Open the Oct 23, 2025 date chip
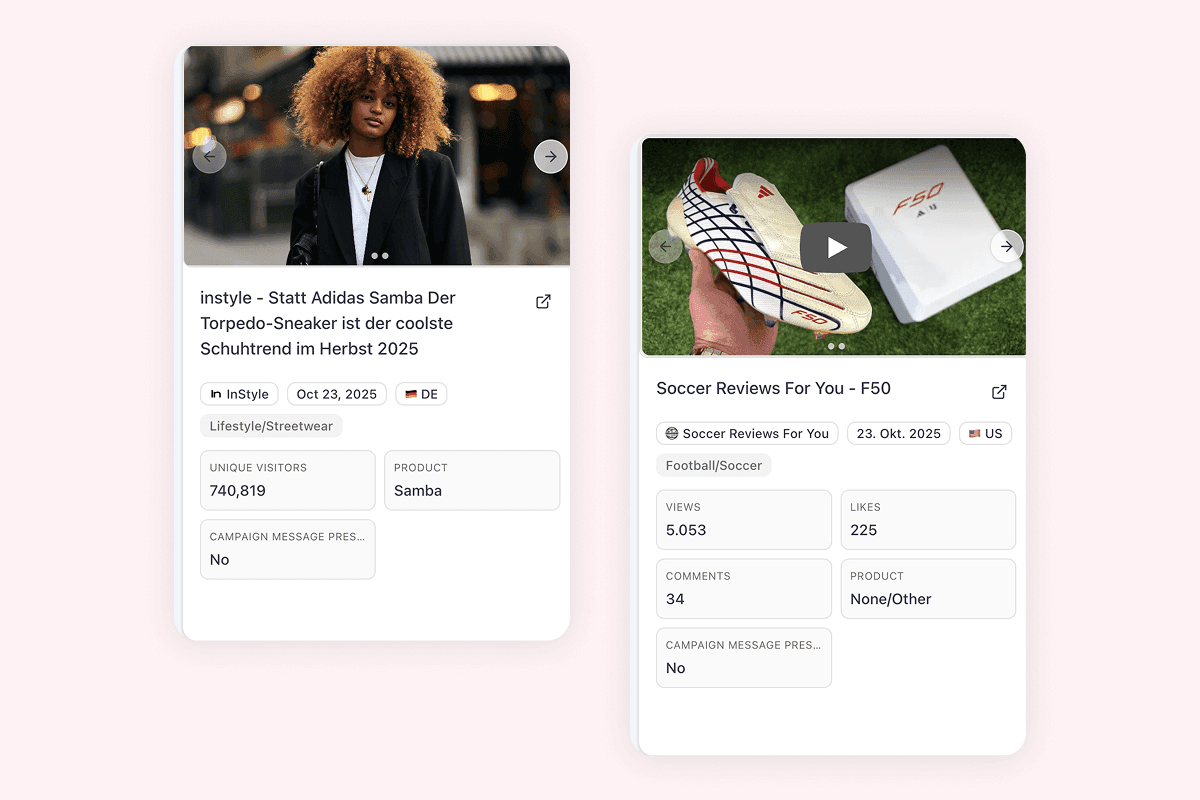This screenshot has height=800, width=1200. click(336, 394)
